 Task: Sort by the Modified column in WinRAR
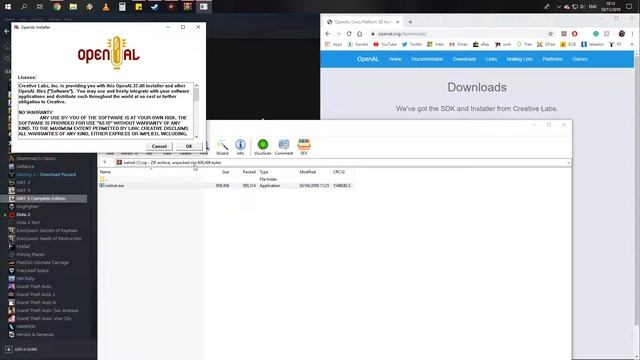pos(307,172)
